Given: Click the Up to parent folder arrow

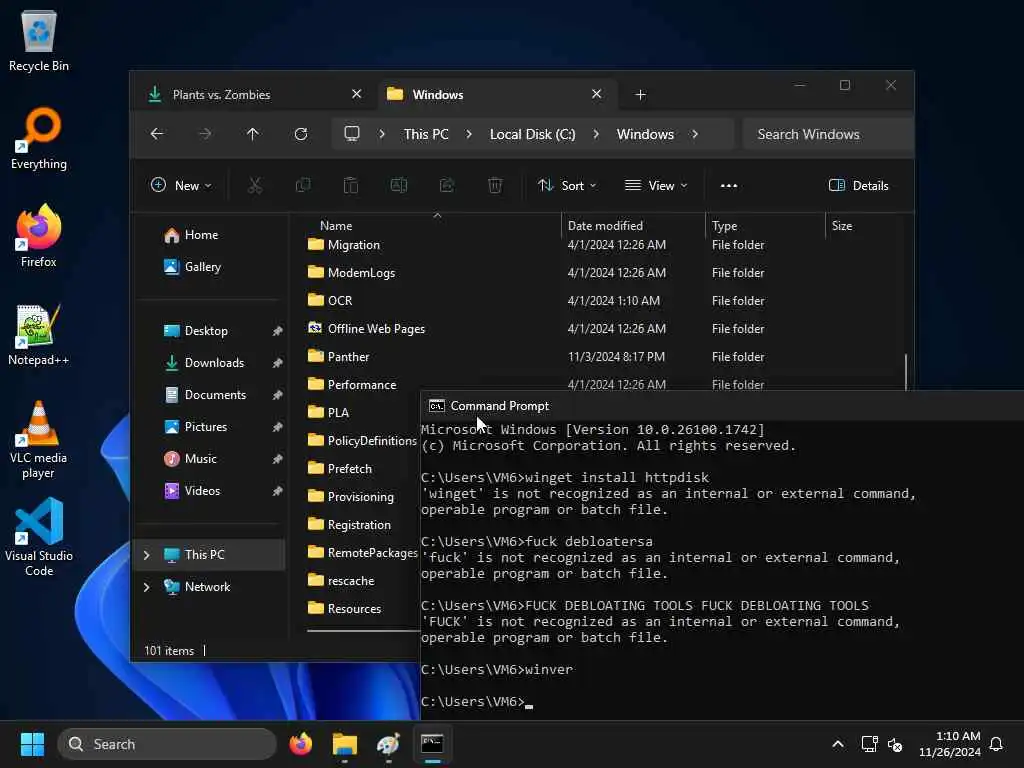Looking at the screenshot, I should tap(253, 134).
